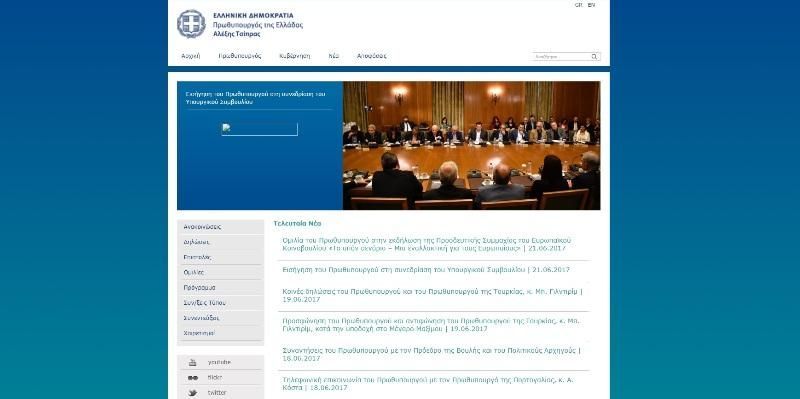Open news Ομιλία του Πρωθυπουργού 21.06.2017

[x=427, y=244]
